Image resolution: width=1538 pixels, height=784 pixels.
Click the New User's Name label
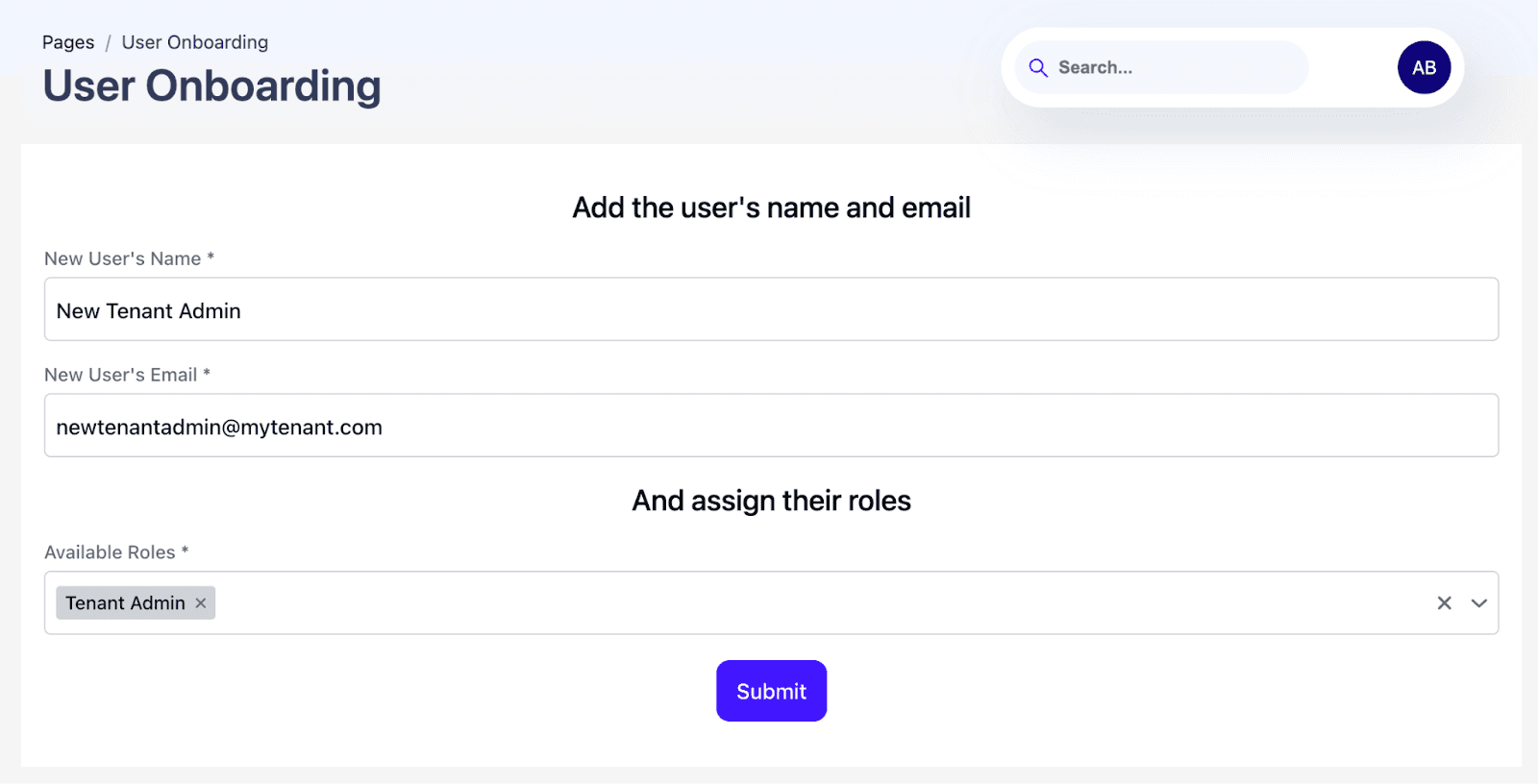point(123,258)
